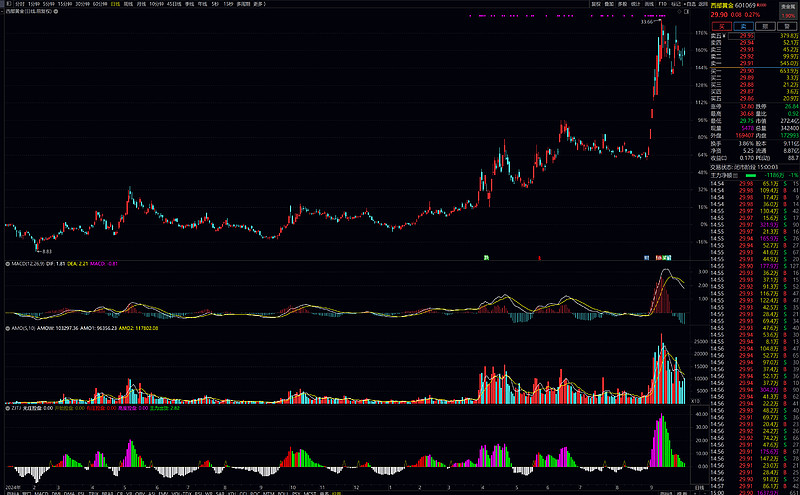This screenshot has width=800, height=495.
Task: Click the square window icon above price axis
Action: click(x=686, y=11)
